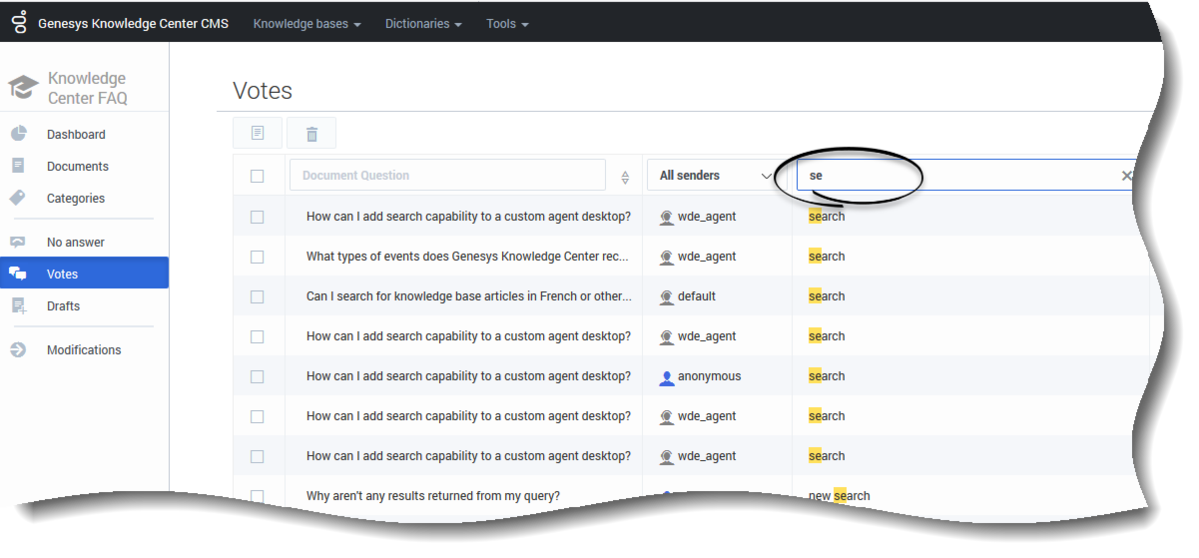Open 'What types of events does Genesys Knowledge Center' question
Viewport: 1199px width, 558px height.
[x=467, y=257]
